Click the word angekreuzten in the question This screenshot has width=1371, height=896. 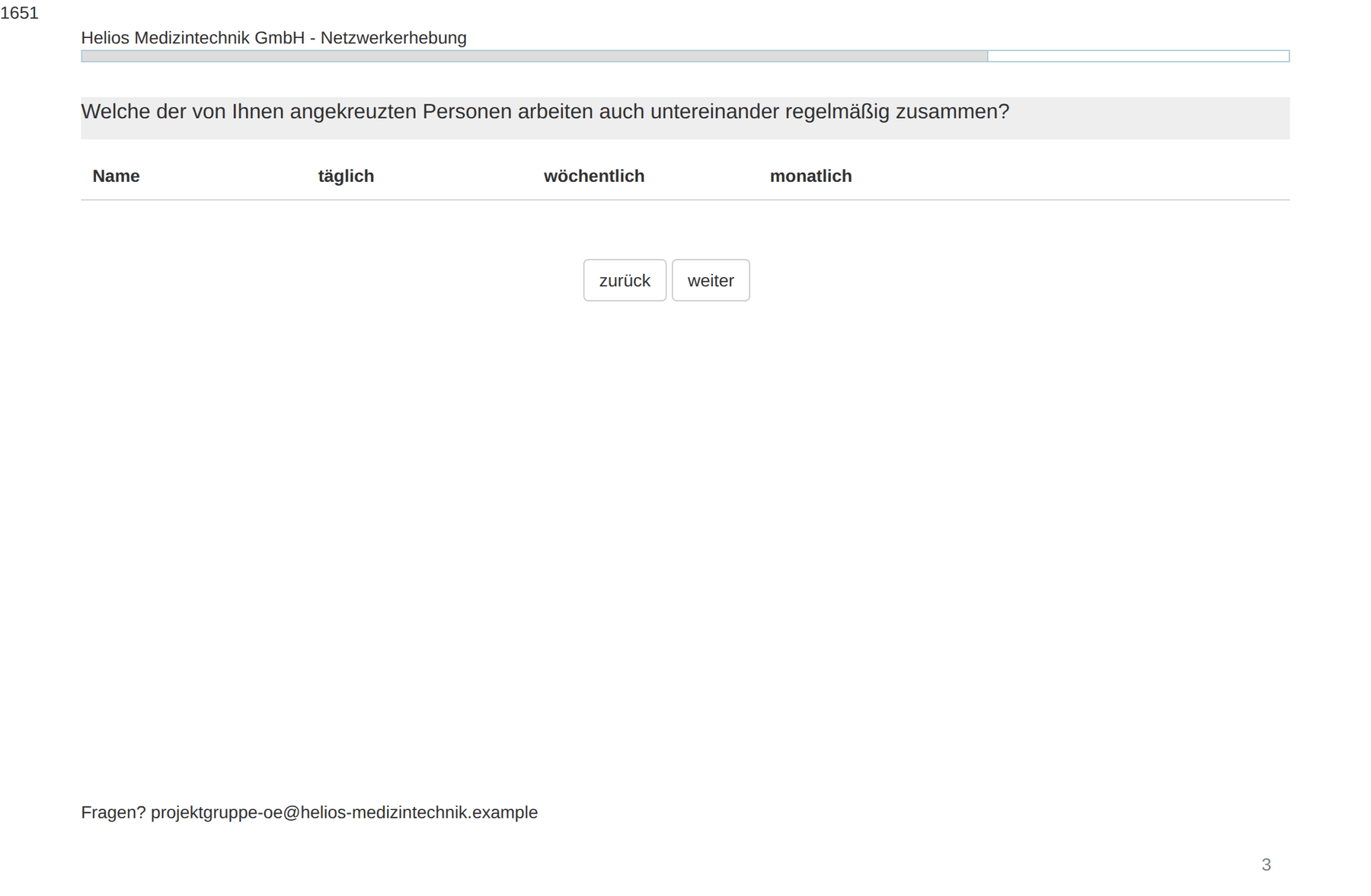click(x=353, y=111)
